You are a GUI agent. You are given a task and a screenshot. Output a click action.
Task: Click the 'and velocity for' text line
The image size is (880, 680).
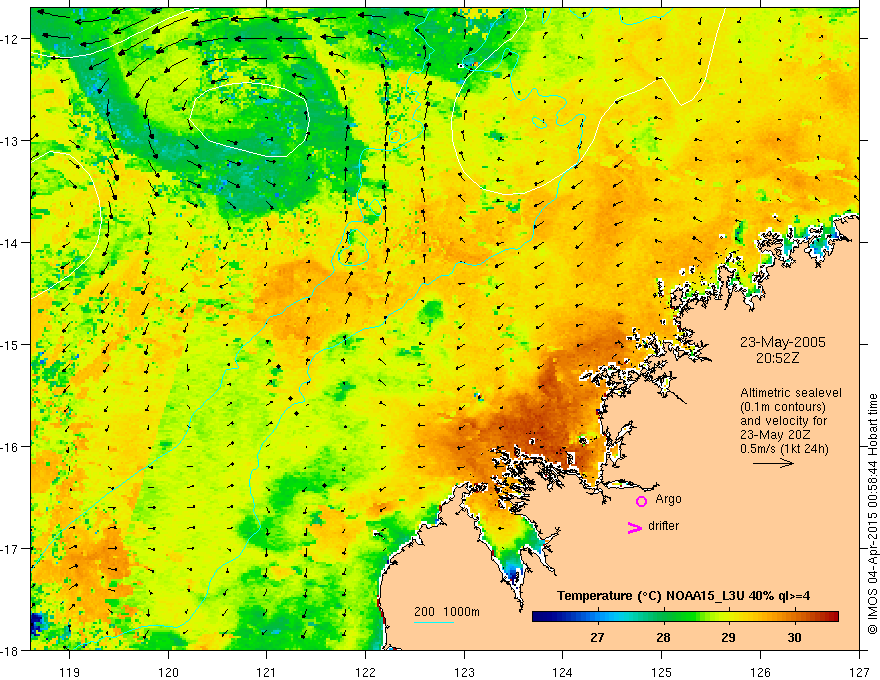click(x=783, y=421)
